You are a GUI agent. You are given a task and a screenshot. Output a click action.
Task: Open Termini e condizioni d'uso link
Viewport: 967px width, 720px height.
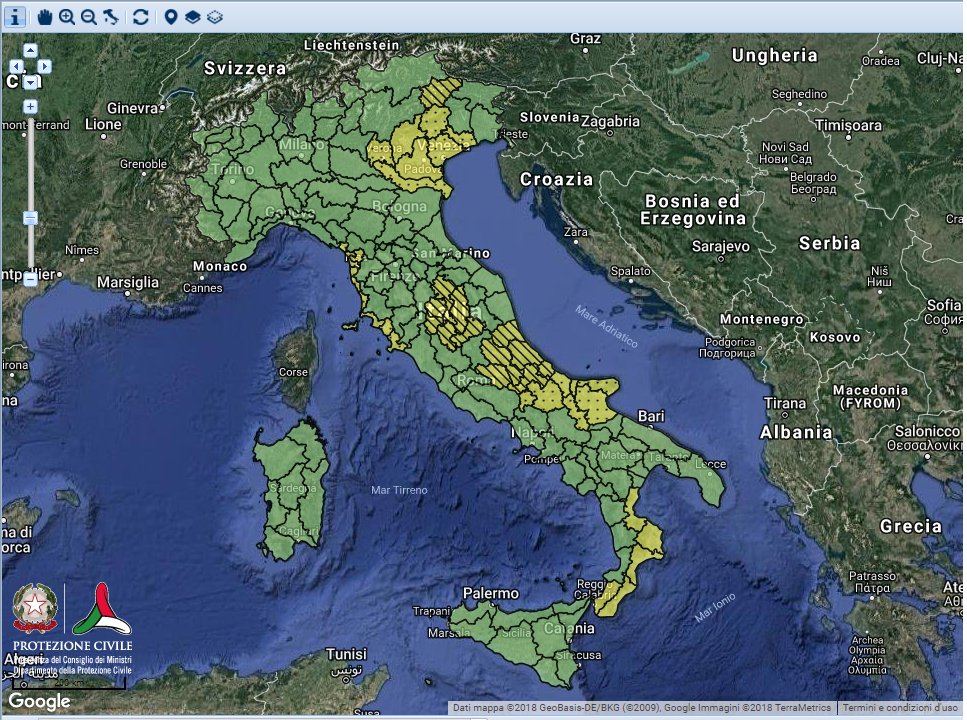click(900, 708)
